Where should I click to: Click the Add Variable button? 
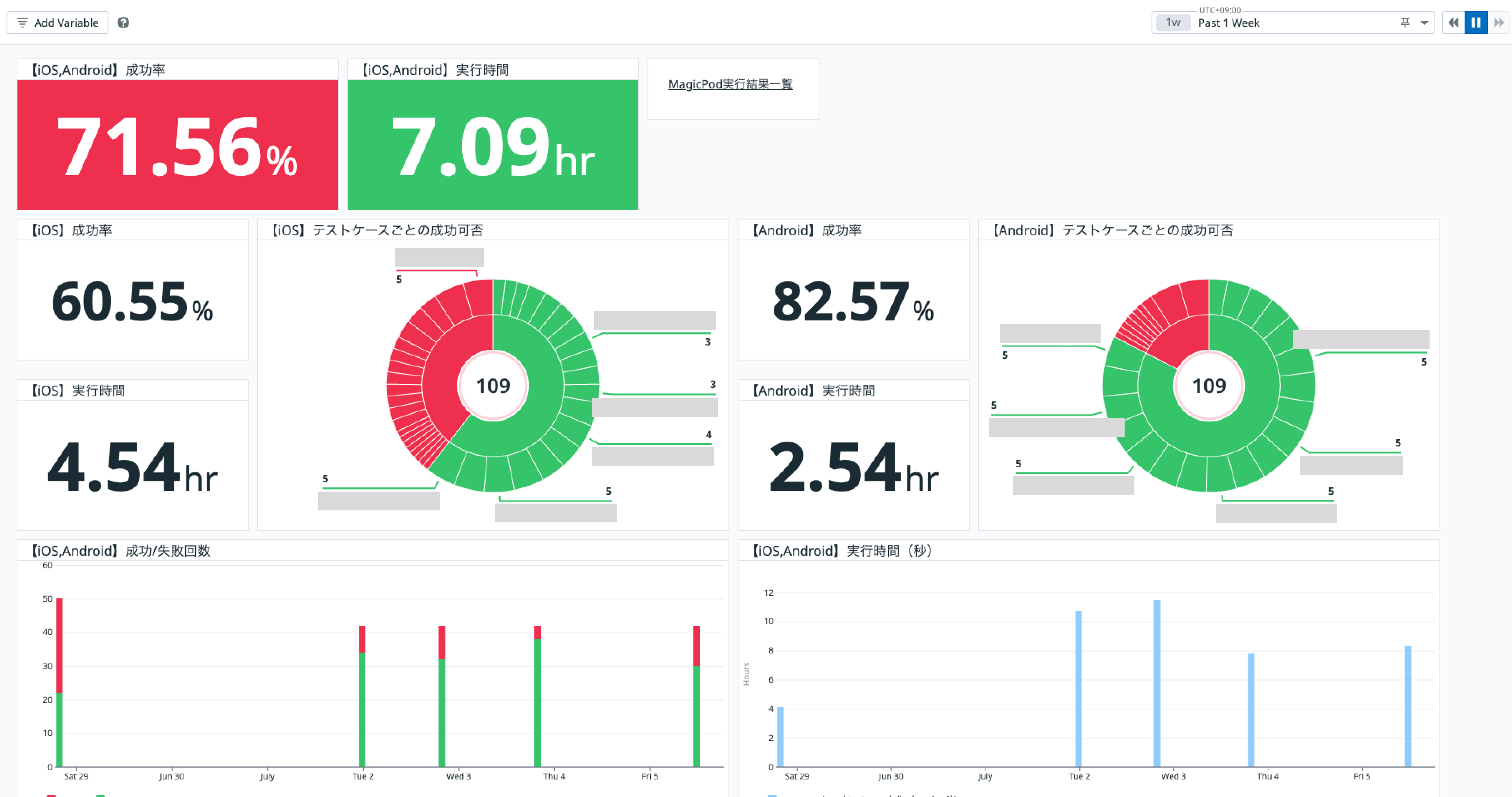(58, 22)
